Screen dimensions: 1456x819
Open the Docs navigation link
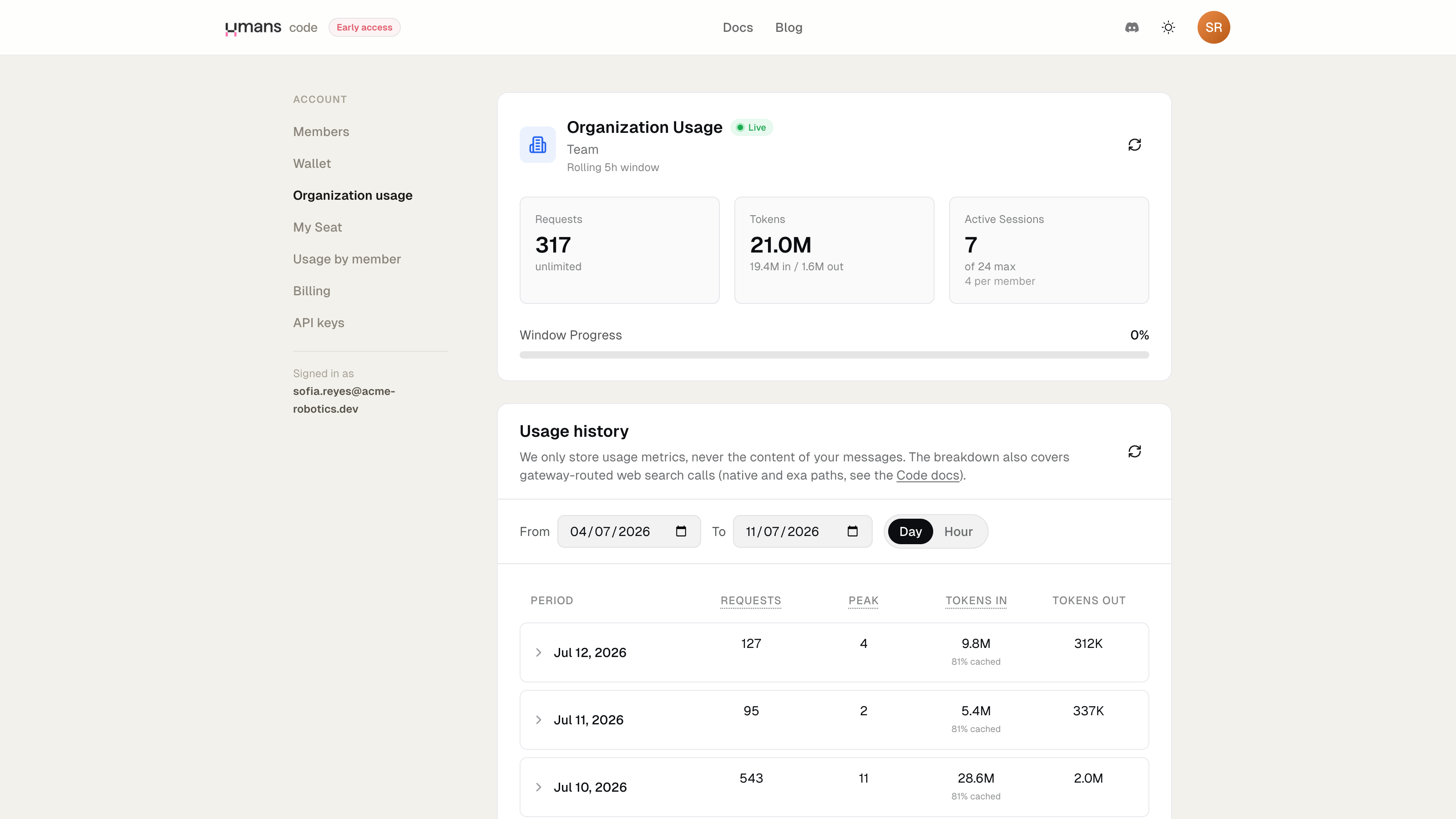click(738, 27)
